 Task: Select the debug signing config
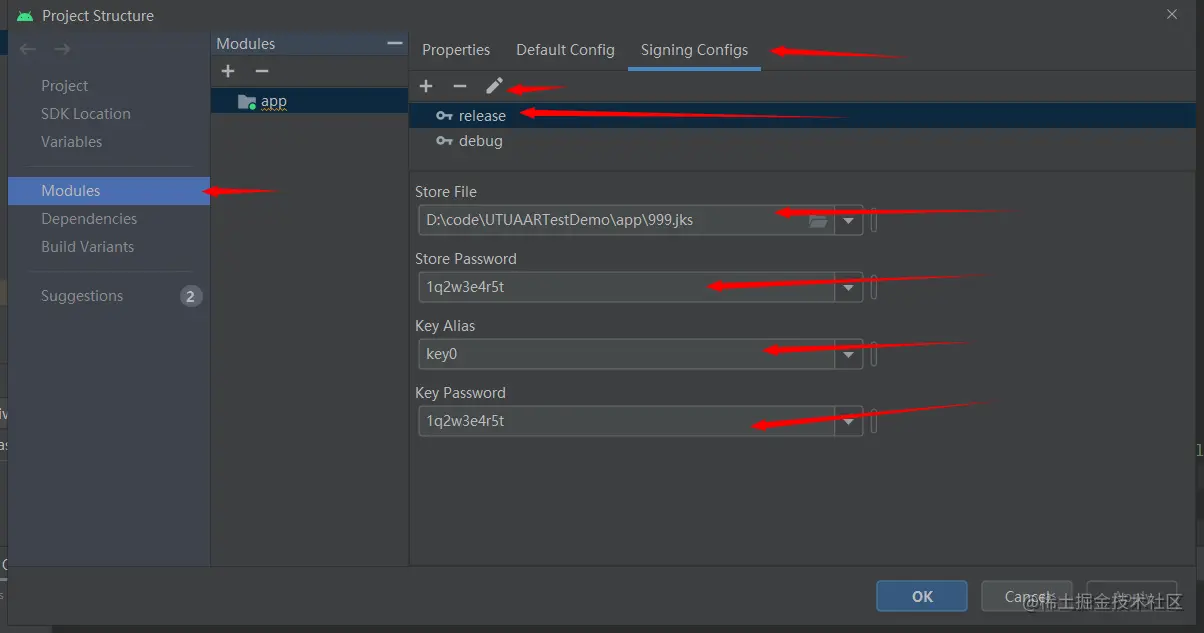(x=802, y=141)
